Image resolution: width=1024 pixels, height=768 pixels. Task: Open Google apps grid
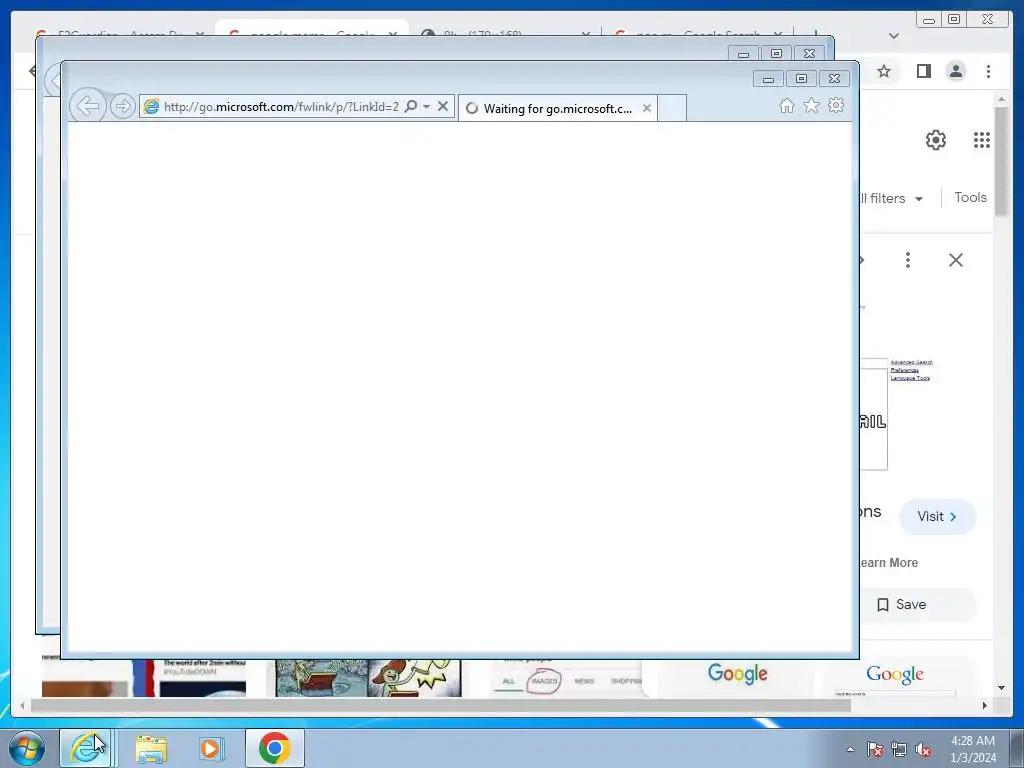[982, 140]
